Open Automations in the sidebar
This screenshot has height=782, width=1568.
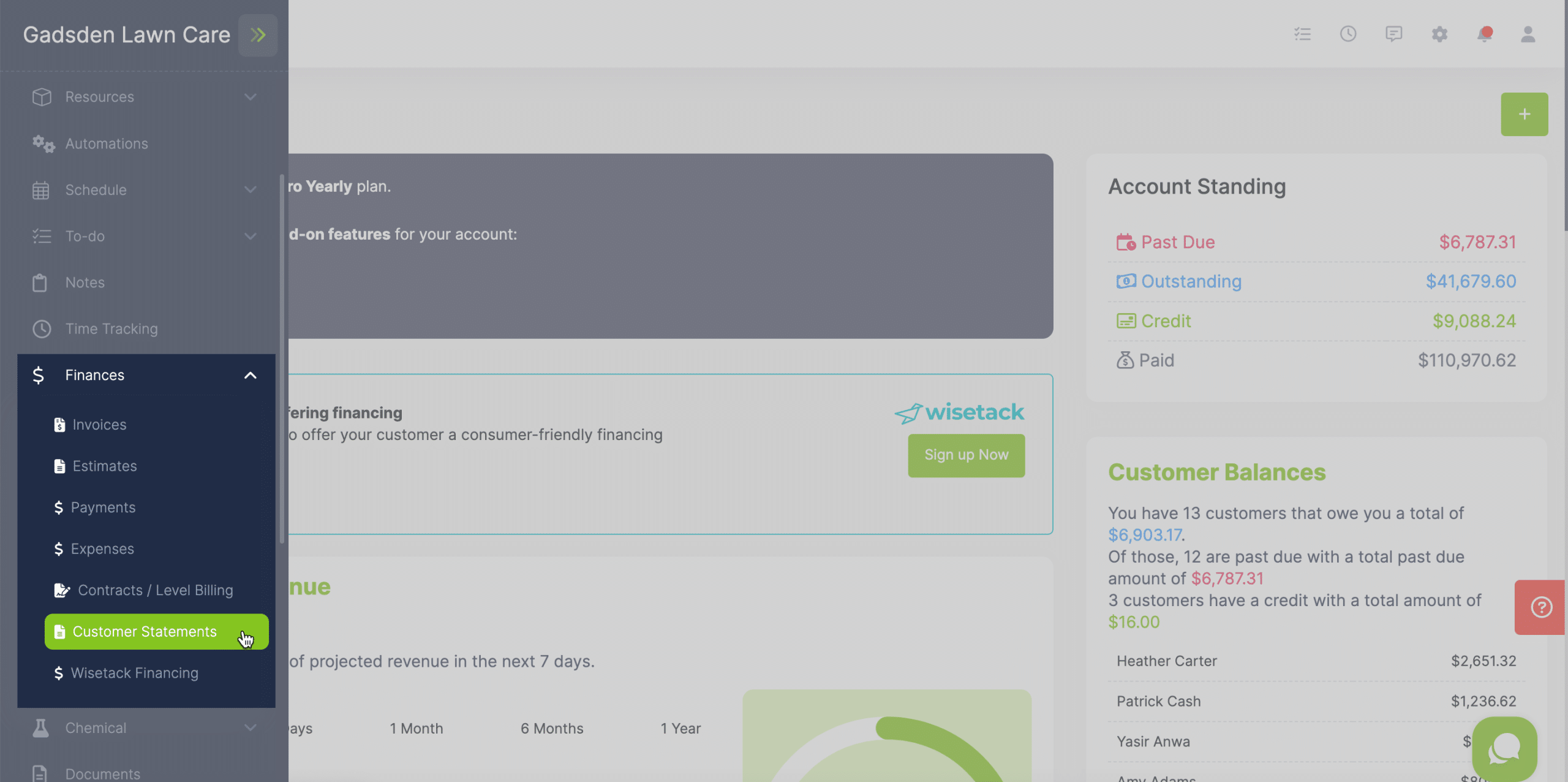click(x=107, y=143)
